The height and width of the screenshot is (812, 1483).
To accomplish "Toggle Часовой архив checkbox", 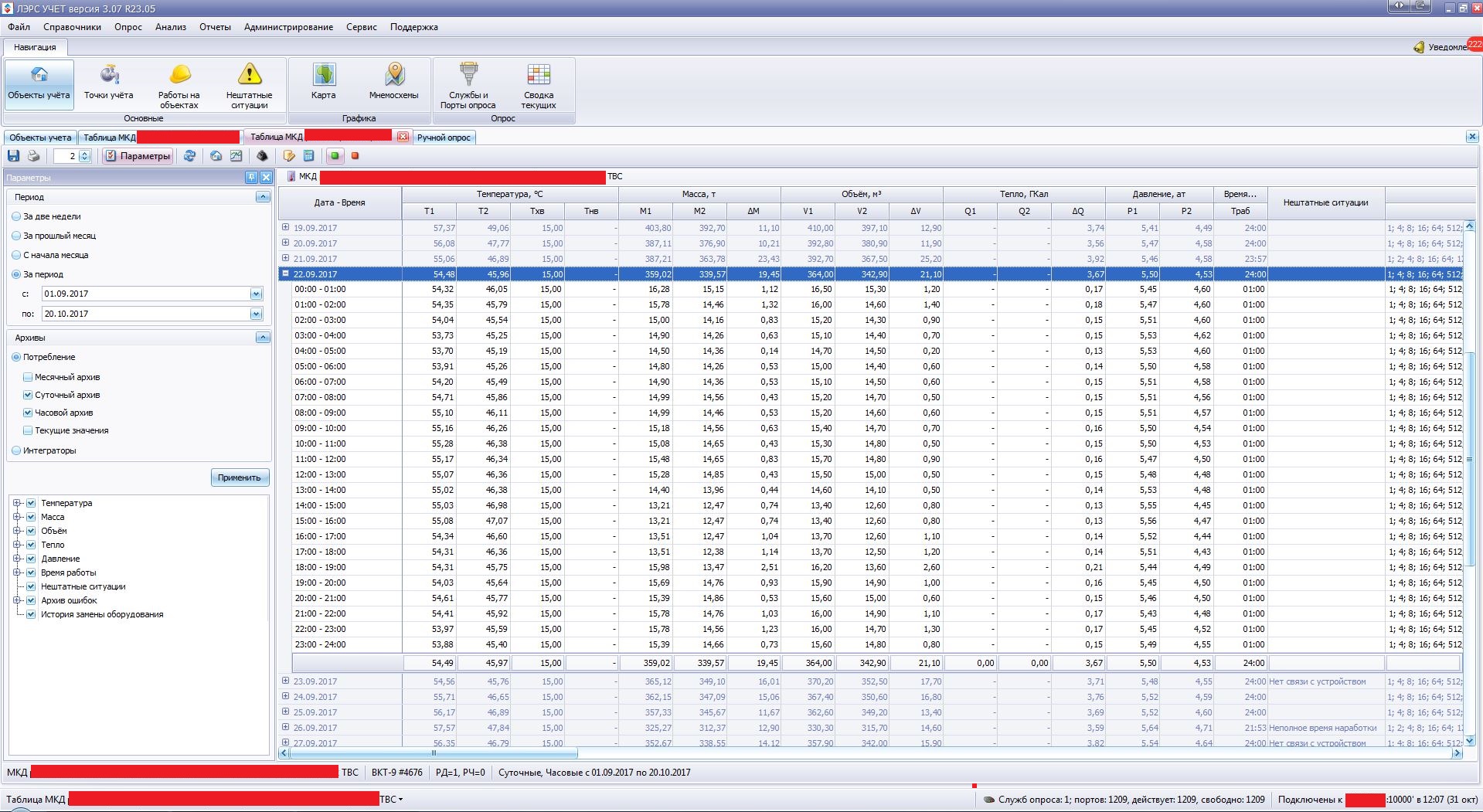I will pos(28,413).
